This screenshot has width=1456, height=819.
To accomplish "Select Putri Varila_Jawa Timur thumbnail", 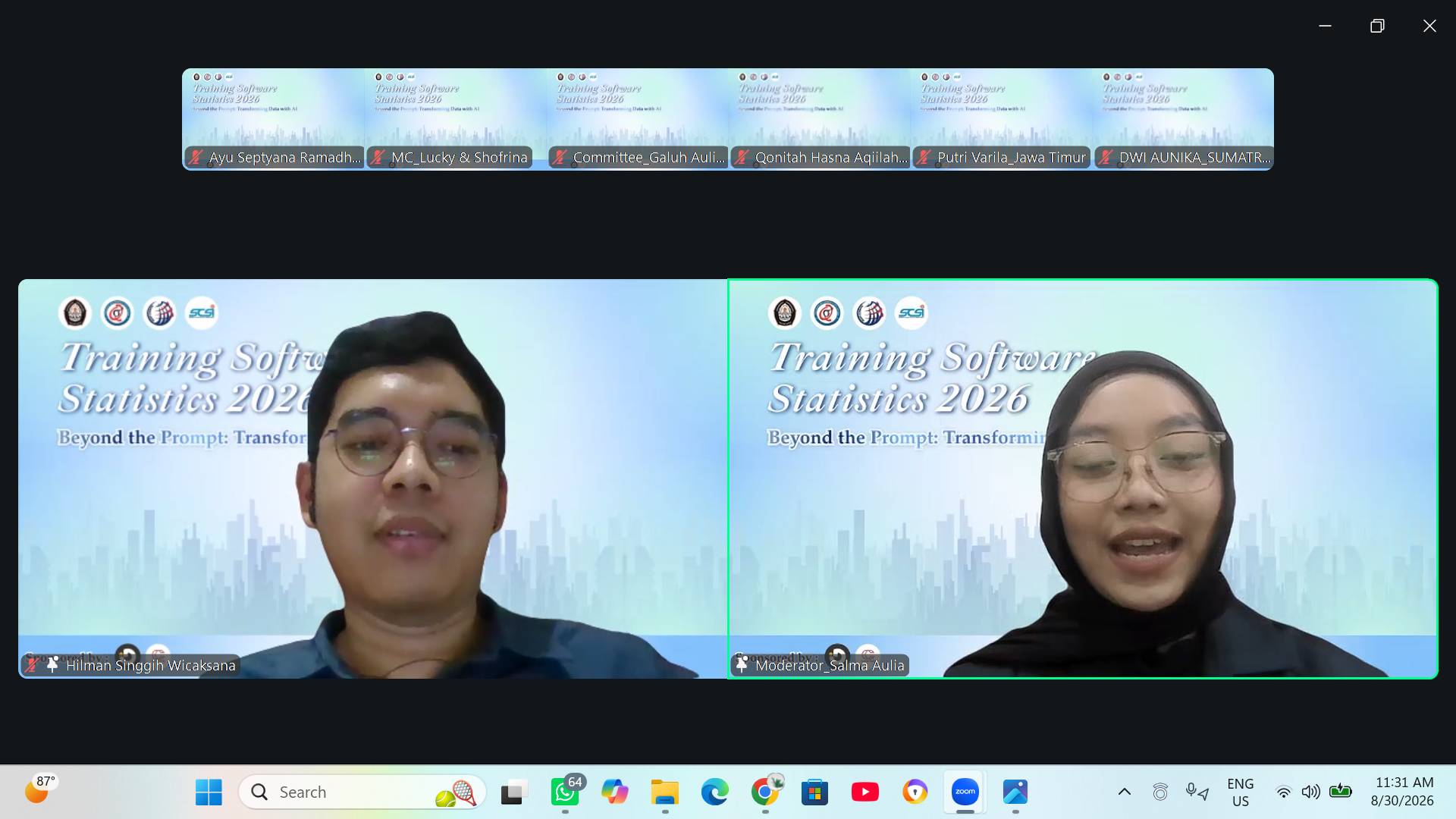I will (x=1001, y=119).
